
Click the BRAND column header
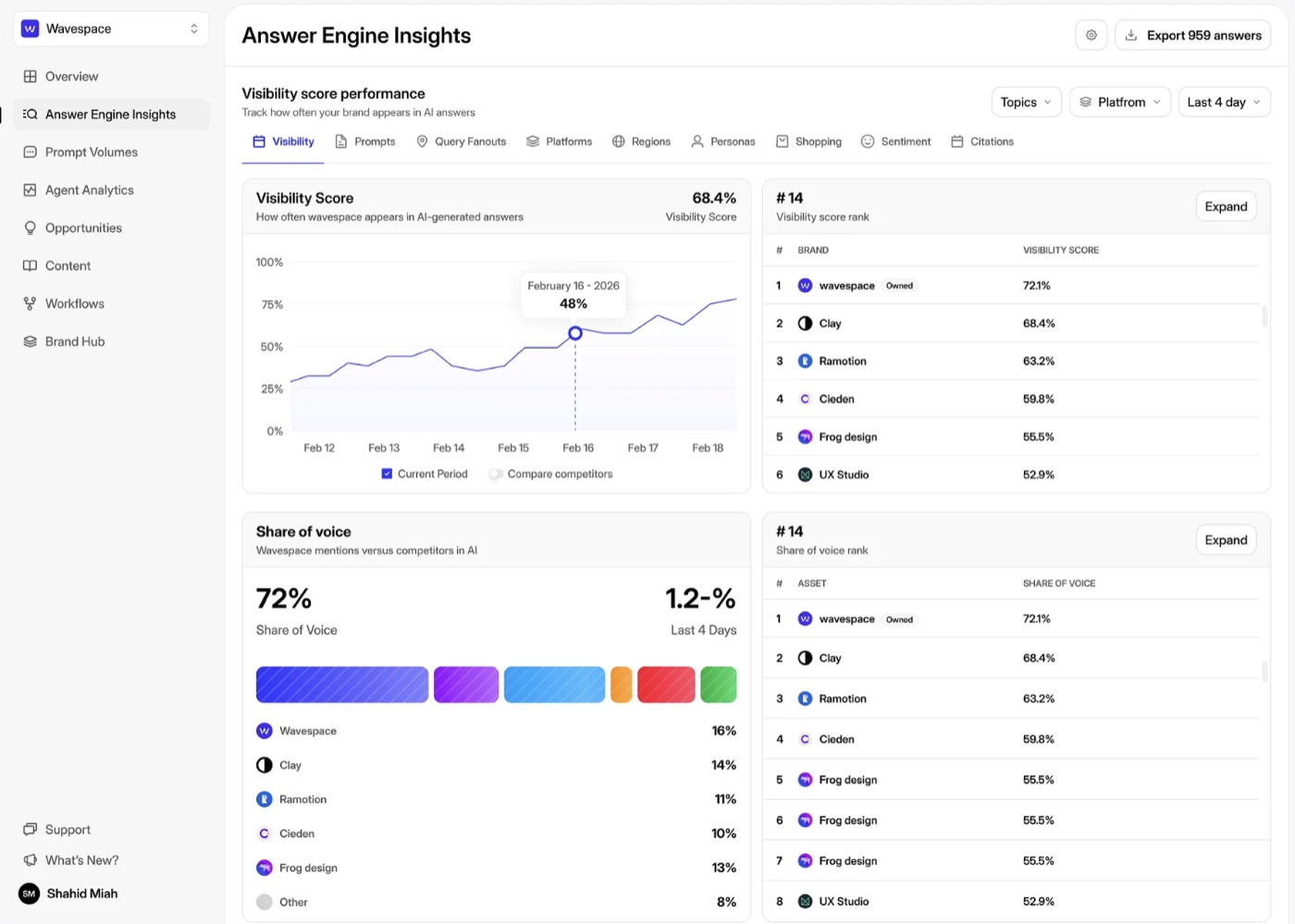click(813, 251)
